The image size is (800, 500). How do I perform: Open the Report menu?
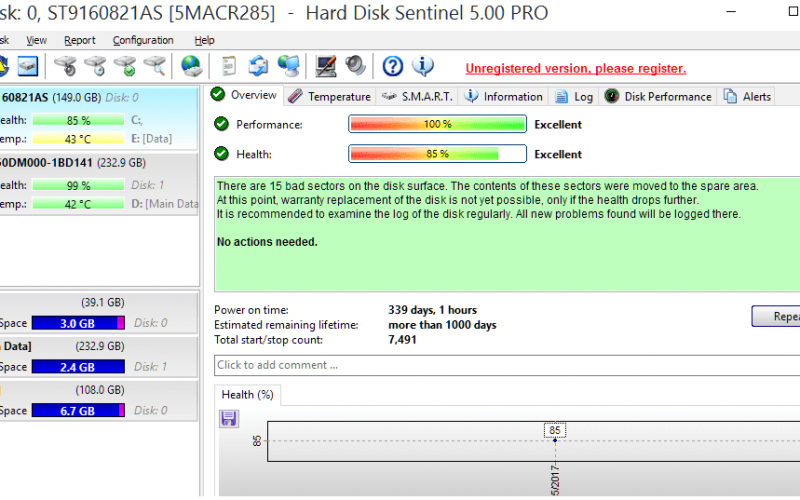point(80,40)
